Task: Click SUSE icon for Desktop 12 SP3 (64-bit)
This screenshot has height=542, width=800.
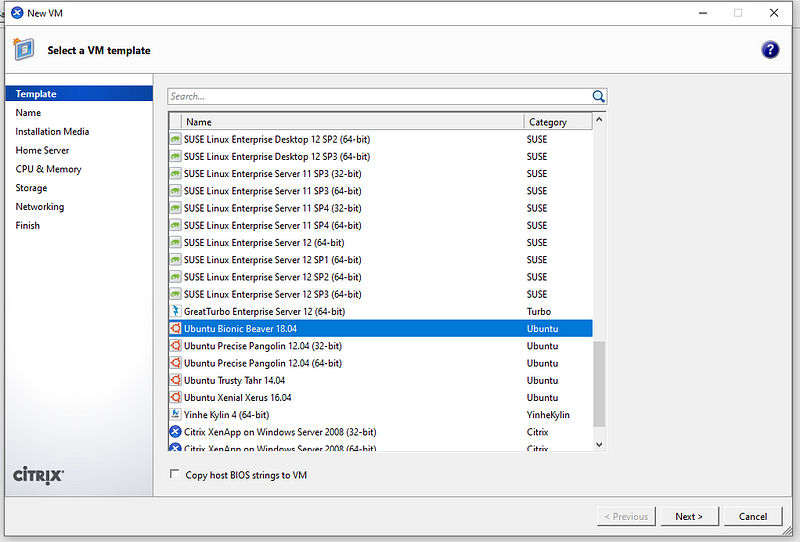Action: click(175, 156)
